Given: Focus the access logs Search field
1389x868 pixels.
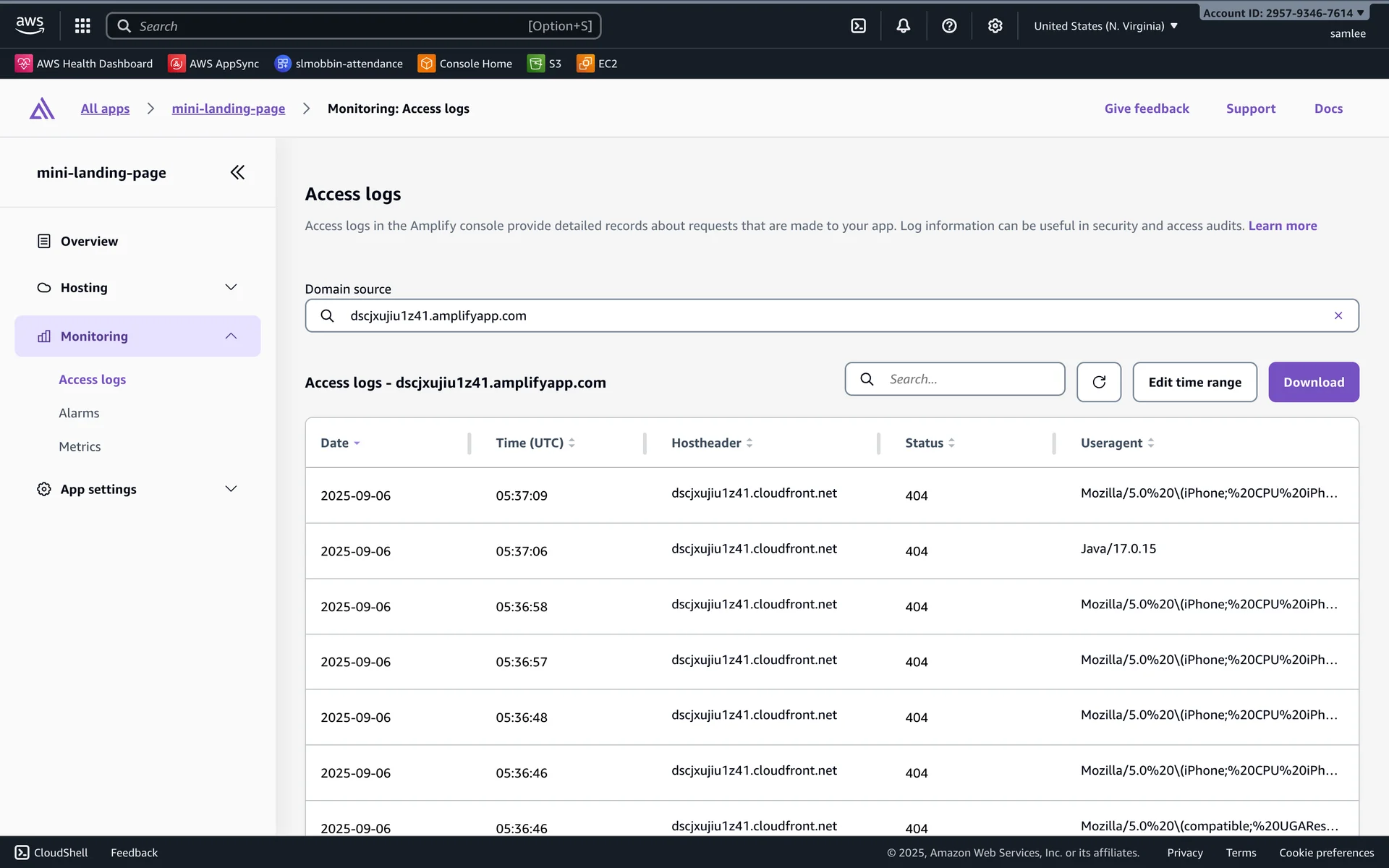Looking at the screenshot, I should (x=969, y=379).
